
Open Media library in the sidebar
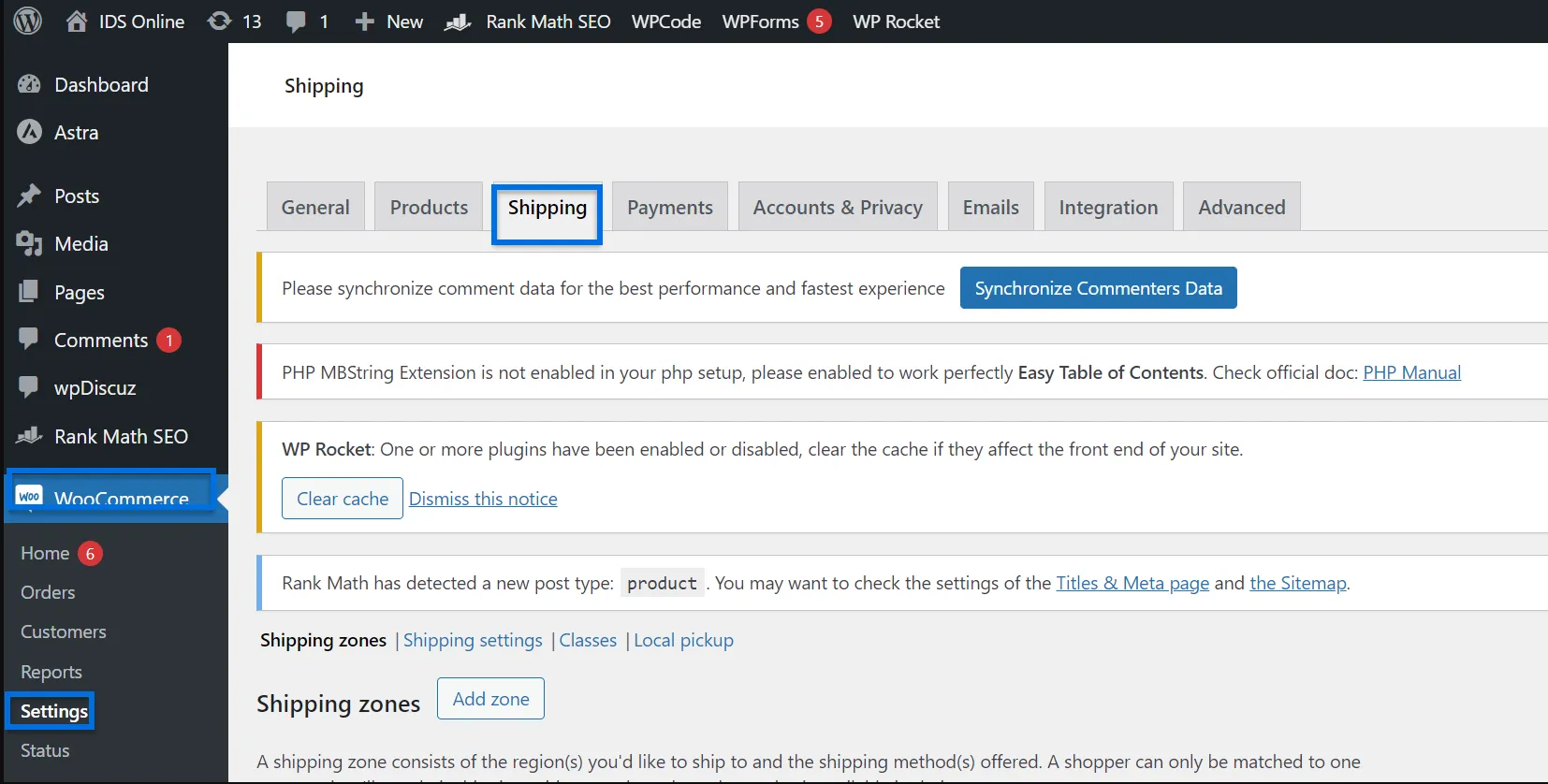(x=81, y=243)
